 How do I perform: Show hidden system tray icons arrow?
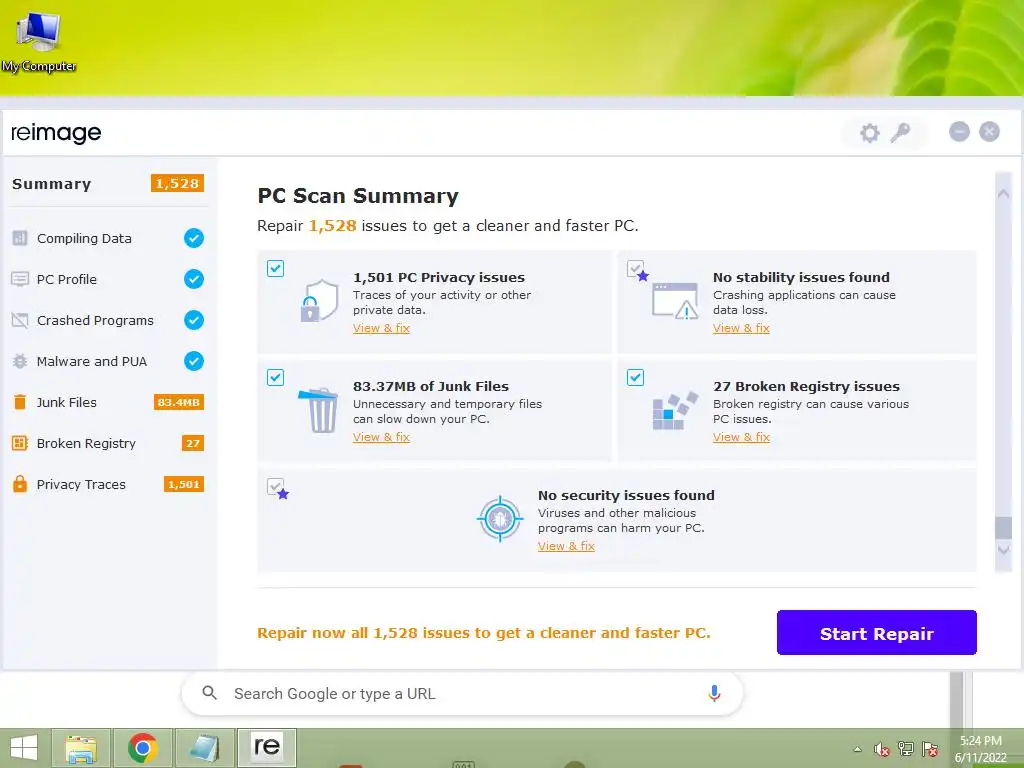pyautogui.click(x=857, y=749)
